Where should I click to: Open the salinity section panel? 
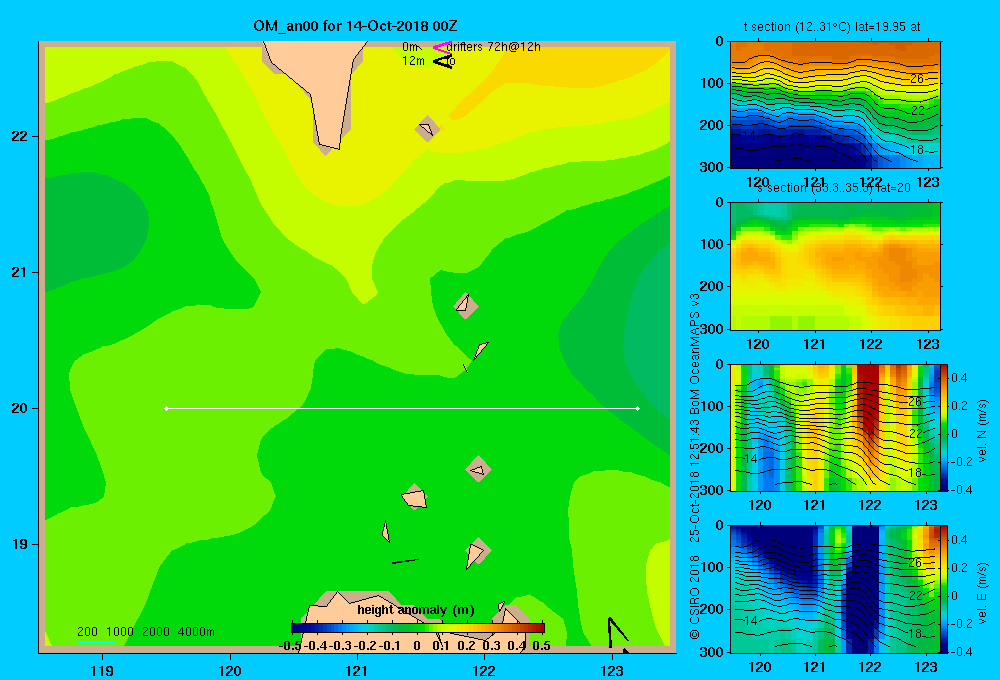[x=835, y=266]
